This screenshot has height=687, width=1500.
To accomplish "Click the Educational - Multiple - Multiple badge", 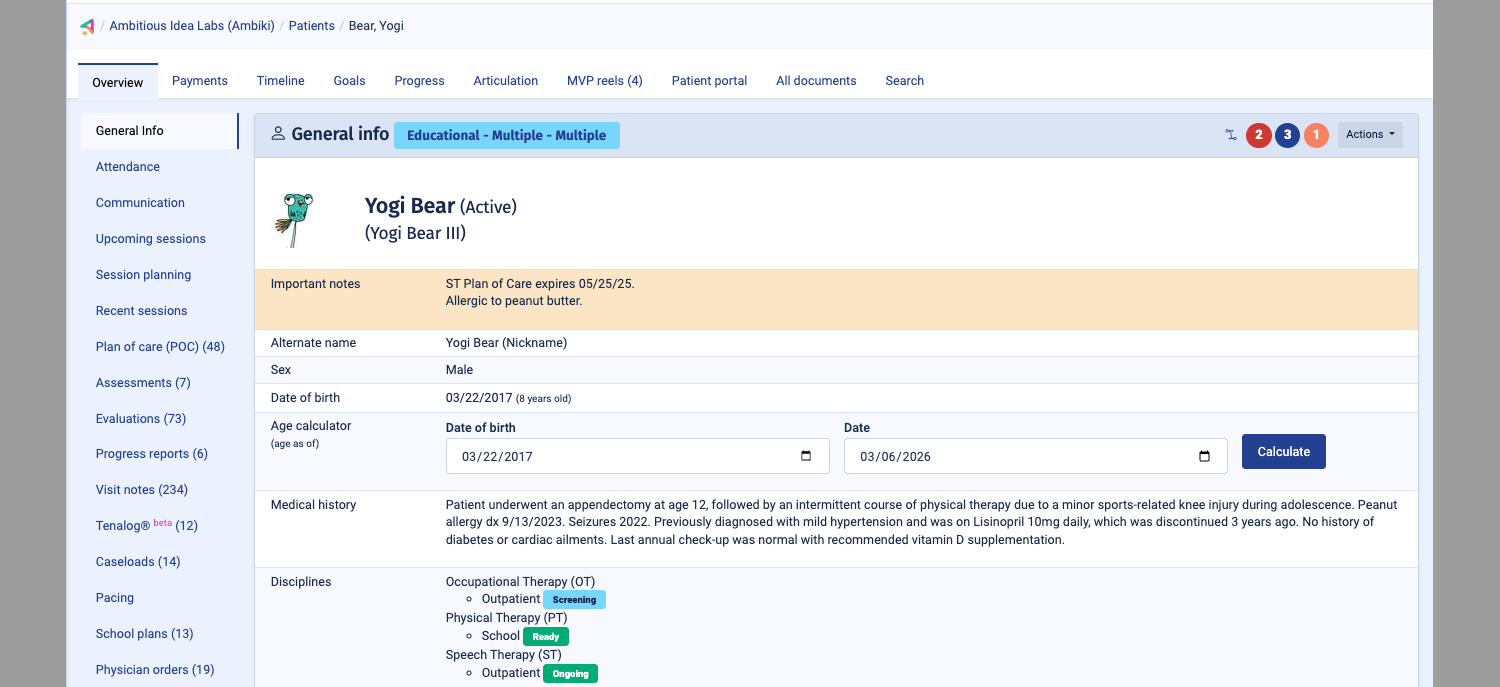I will point(507,135).
